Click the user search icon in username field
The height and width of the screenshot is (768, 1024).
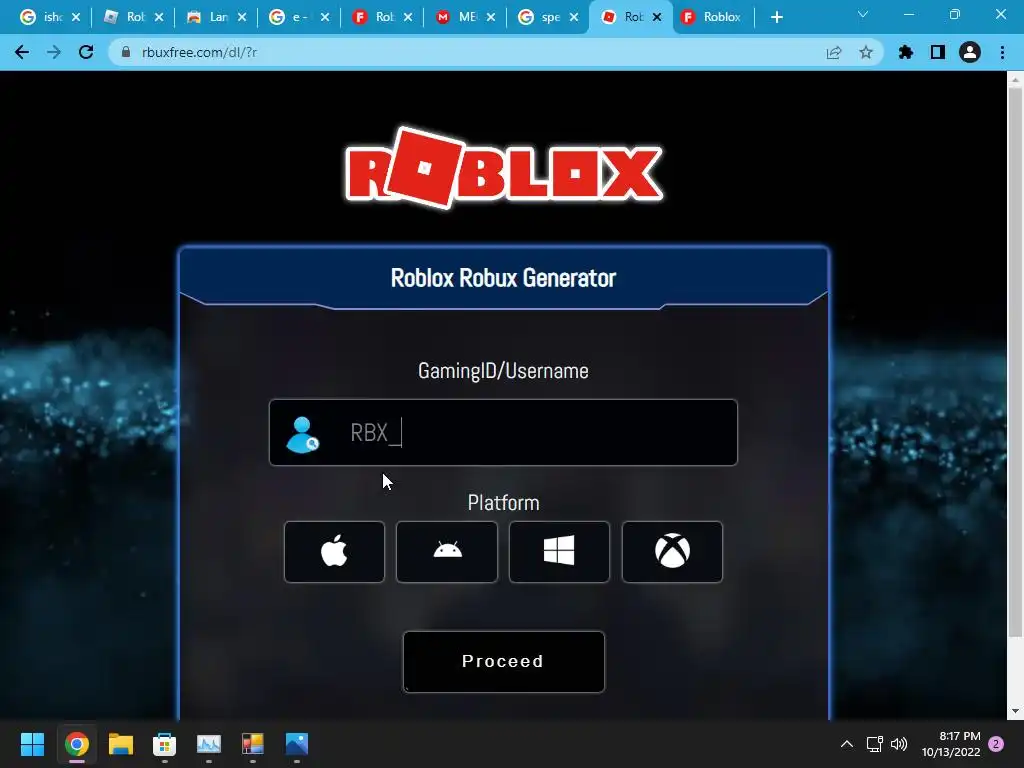(x=302, y=435)
